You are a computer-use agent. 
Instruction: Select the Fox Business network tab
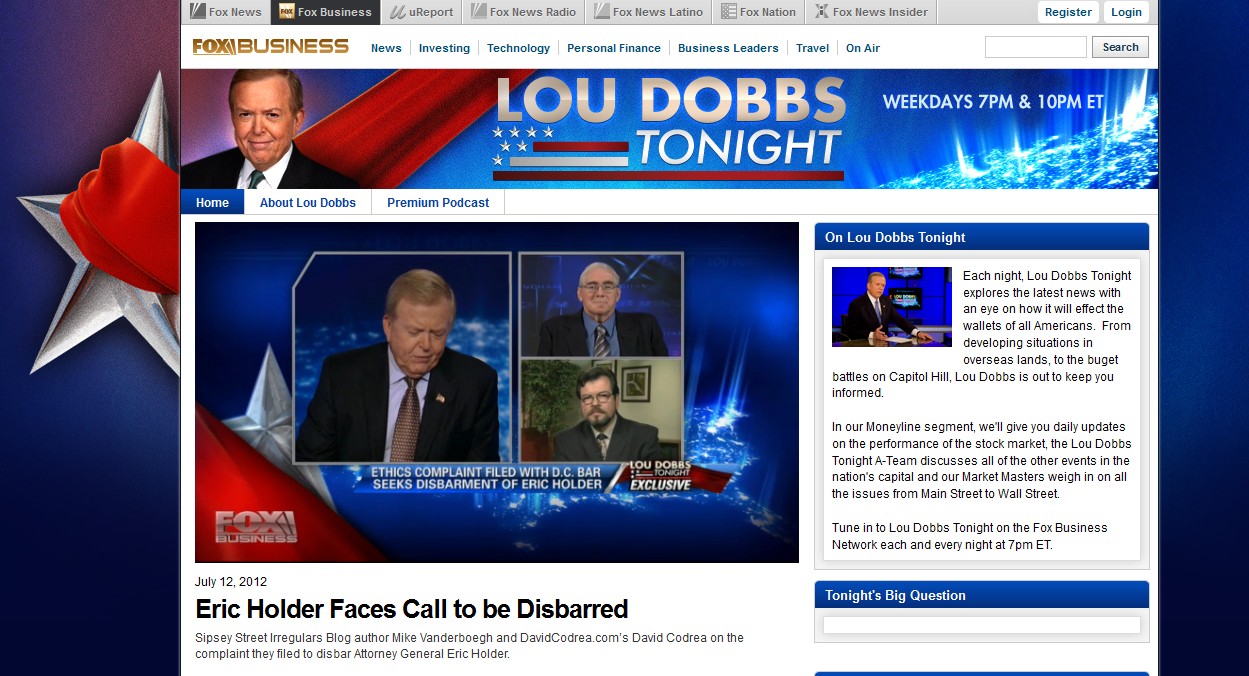tap(325, 12)
